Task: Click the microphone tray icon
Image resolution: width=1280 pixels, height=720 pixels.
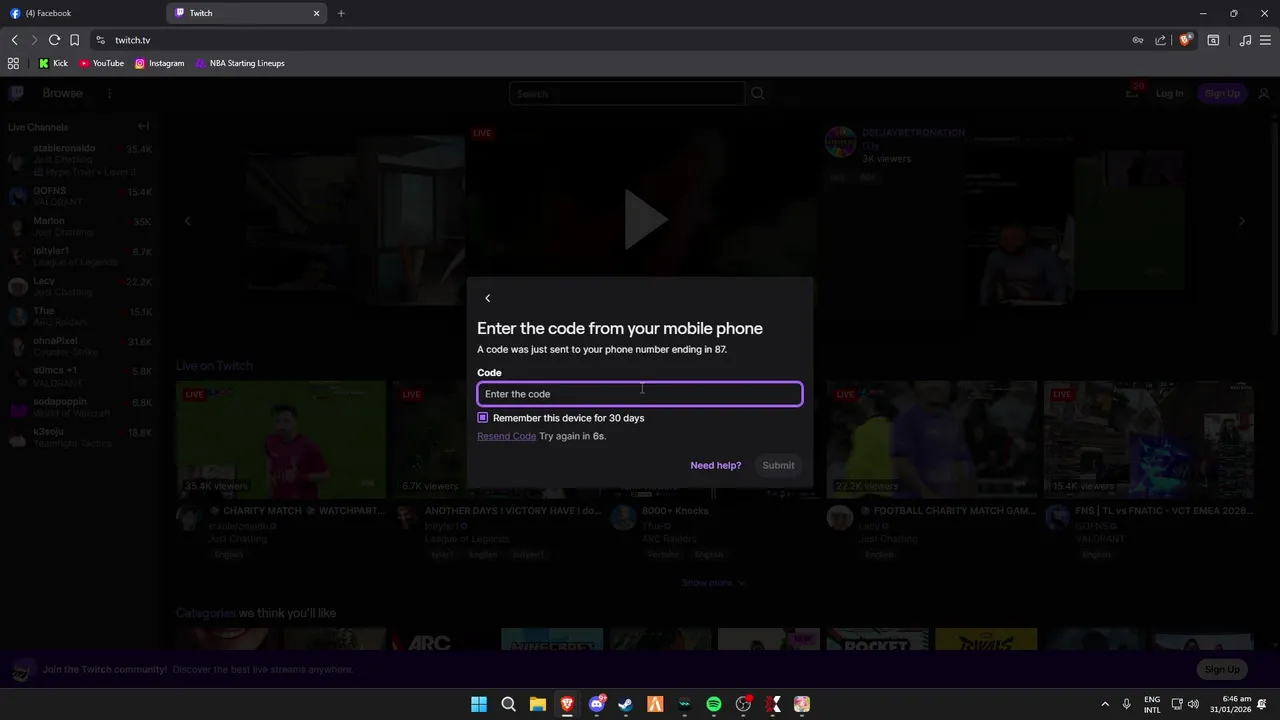Action: click(1127, 704)
